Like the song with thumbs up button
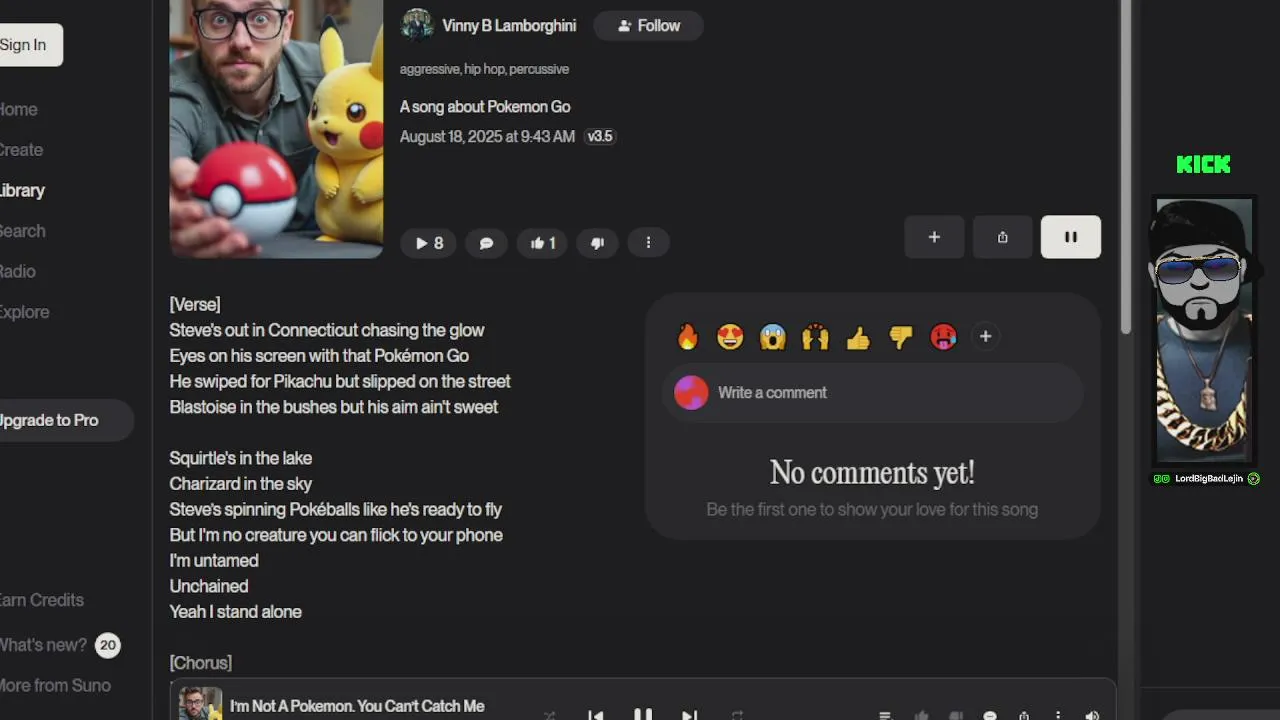This screenshot has height=720, width=1280. pos(543,243)
